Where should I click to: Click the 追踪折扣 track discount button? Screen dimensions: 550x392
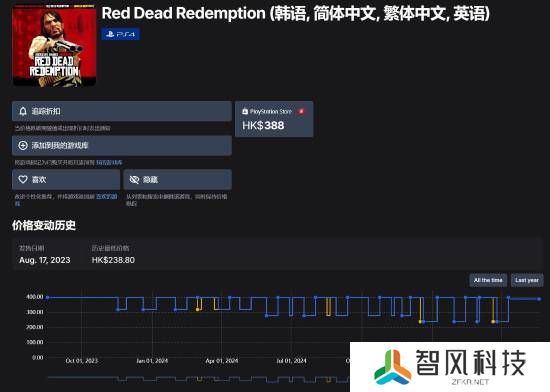(122, 111)
